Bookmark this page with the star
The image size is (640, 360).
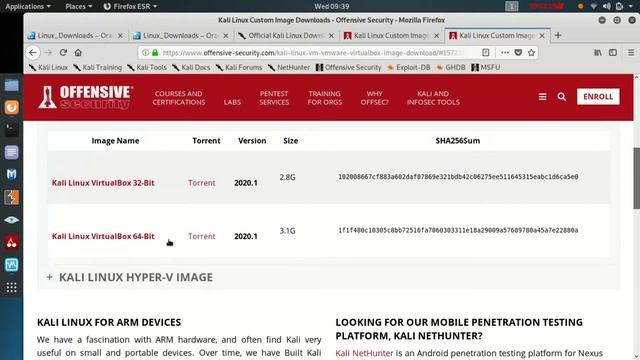(x=531, y=53)
